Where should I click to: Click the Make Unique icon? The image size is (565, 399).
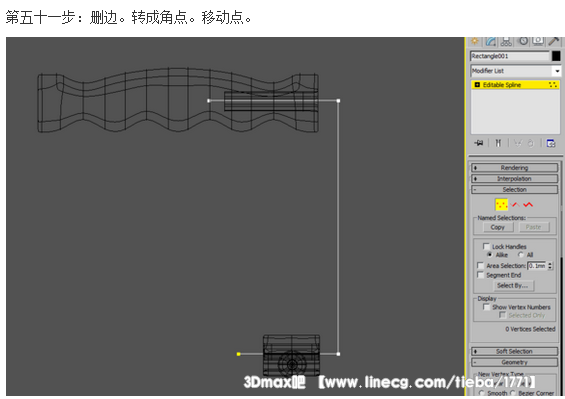518,143
